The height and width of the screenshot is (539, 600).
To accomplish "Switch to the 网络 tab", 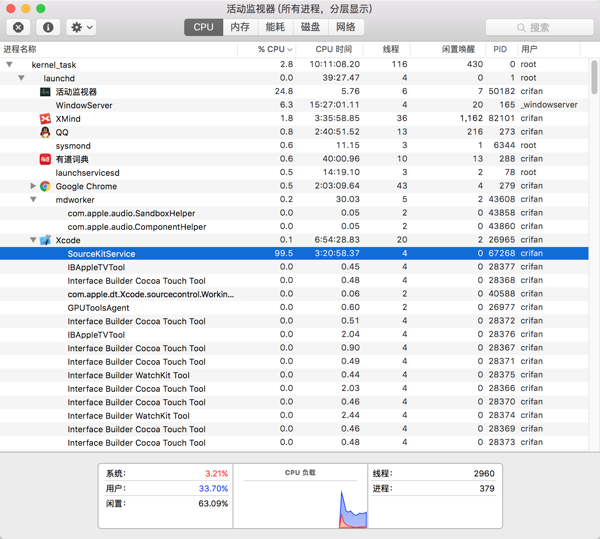I will tap(346, 27).
